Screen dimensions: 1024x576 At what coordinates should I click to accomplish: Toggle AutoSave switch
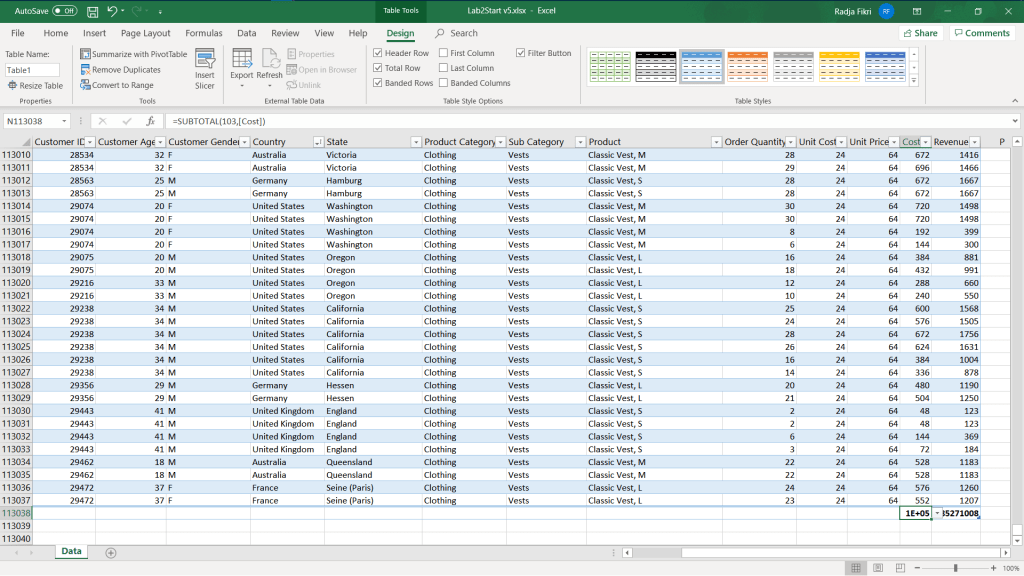(64, 11)
